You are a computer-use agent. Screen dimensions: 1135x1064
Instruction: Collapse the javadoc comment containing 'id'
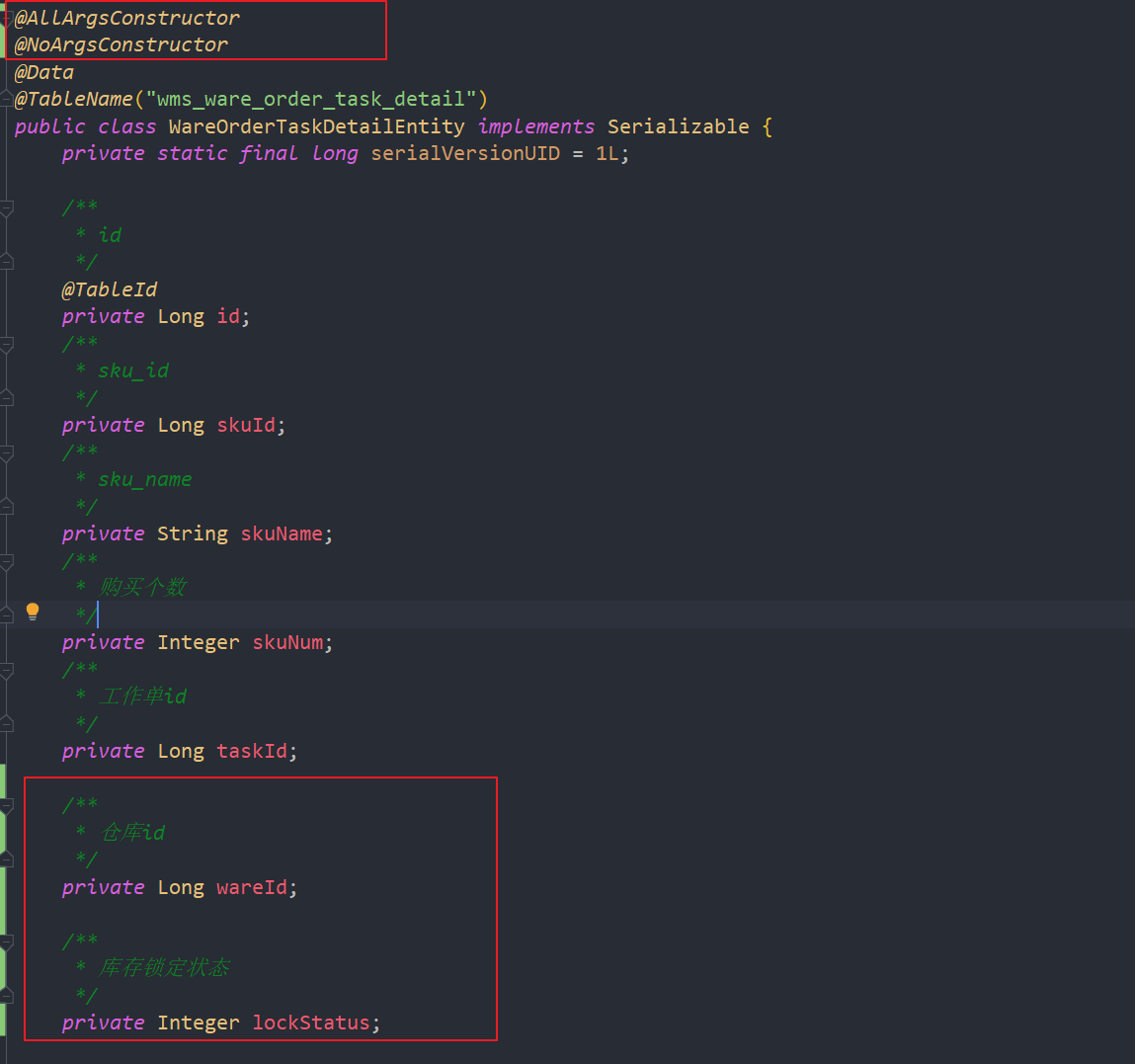[x=7, y=208]
